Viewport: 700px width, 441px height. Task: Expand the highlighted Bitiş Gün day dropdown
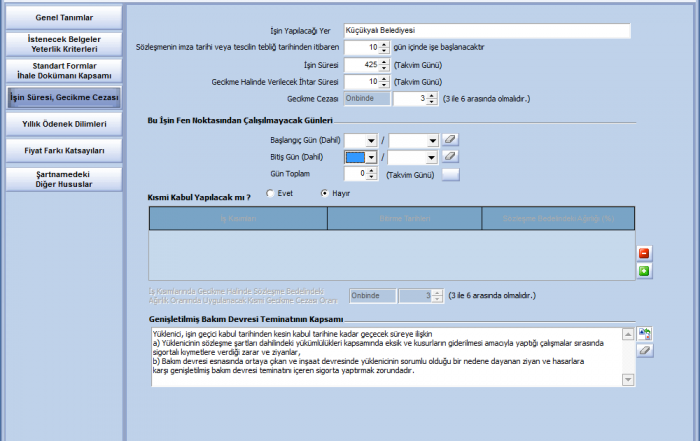[371, 157]
